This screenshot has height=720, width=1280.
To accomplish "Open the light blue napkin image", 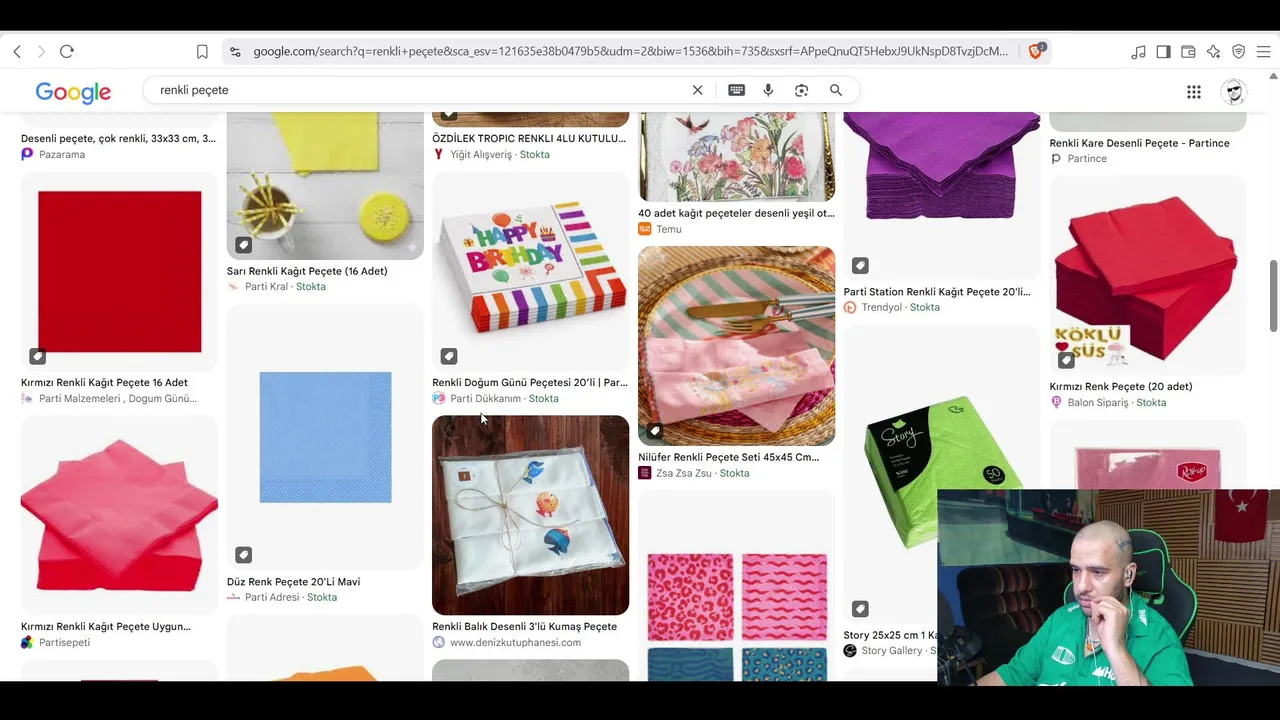I will pyautogui.click(x=325, y=437).
